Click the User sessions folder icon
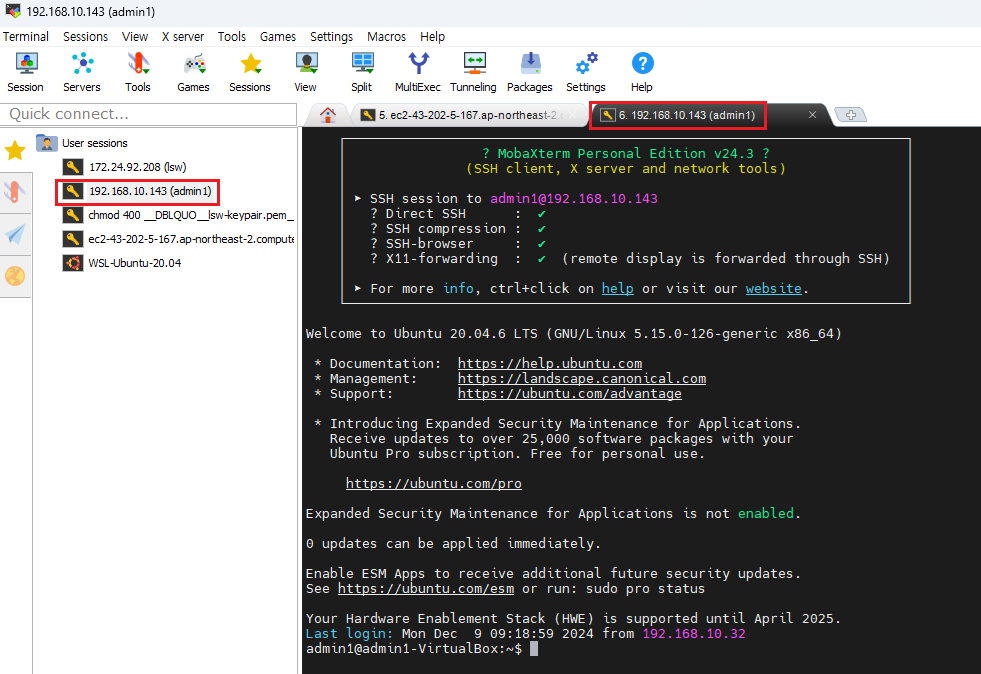The image size is (981, 674). point(47,143)
